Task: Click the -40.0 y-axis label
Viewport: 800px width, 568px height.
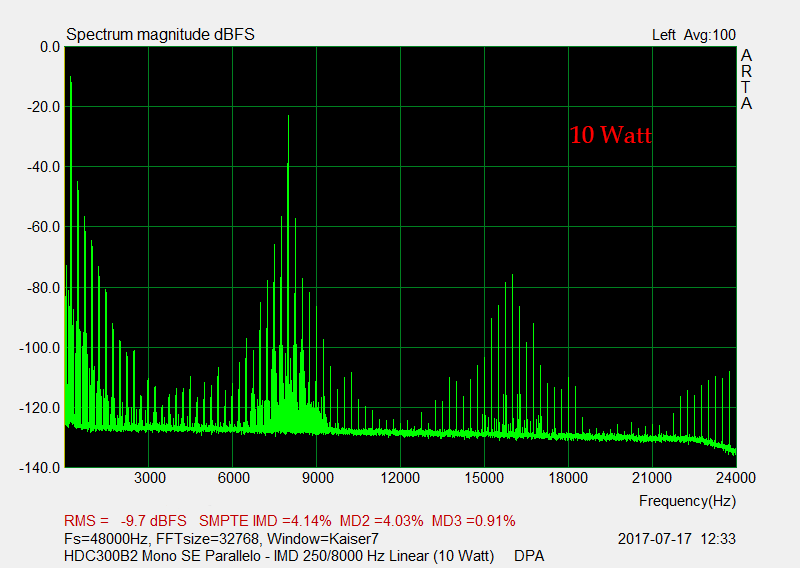Action: point(43,167)
